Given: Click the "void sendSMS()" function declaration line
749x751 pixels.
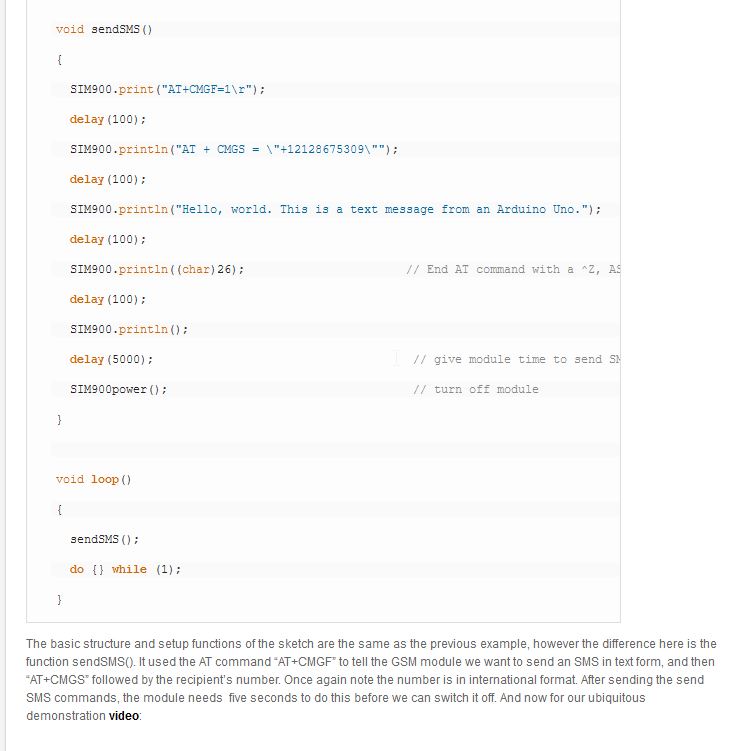Looking at the screenshot, I should pos(104,29).
